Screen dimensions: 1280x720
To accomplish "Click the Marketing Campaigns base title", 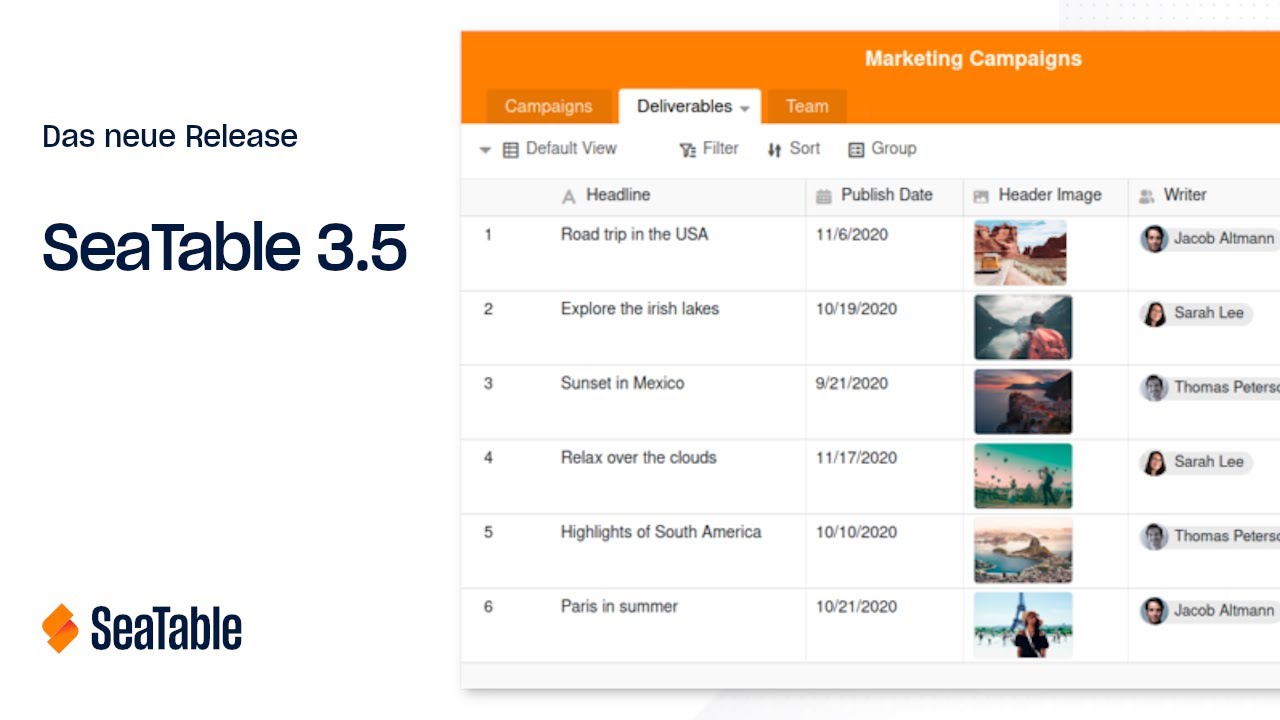I will 973,58.
